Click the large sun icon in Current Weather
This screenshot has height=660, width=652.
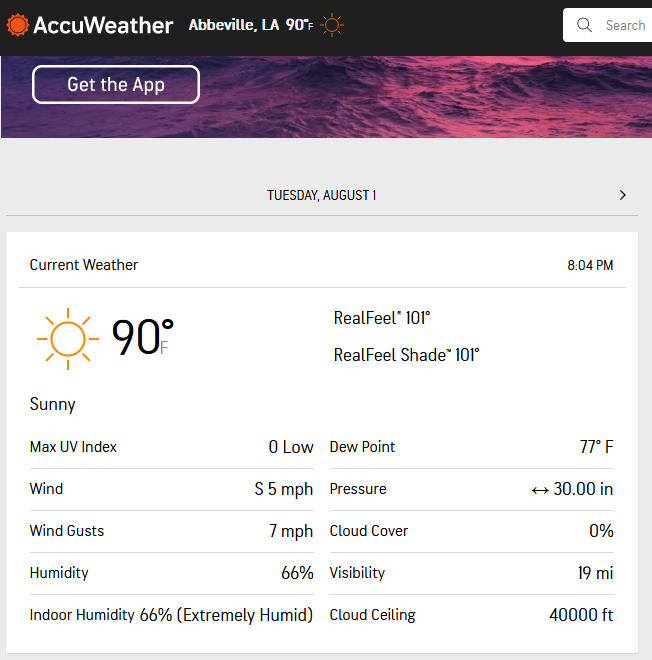pos(68,339)
